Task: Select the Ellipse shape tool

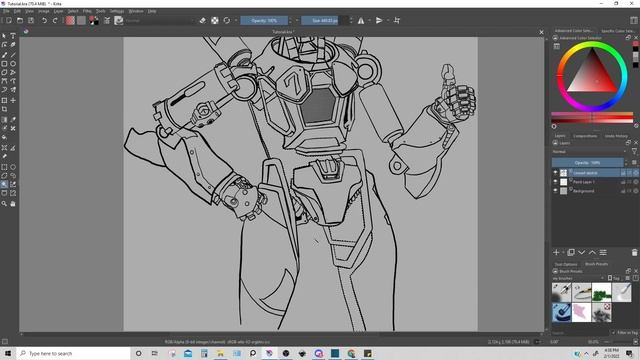Action: [x=13, y=64]
